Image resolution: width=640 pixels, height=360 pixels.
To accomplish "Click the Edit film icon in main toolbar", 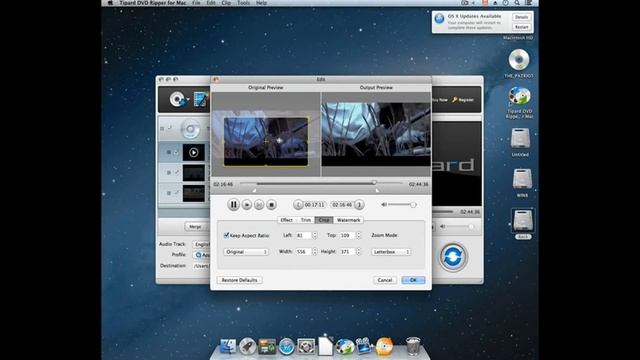I will coord(201,99).
